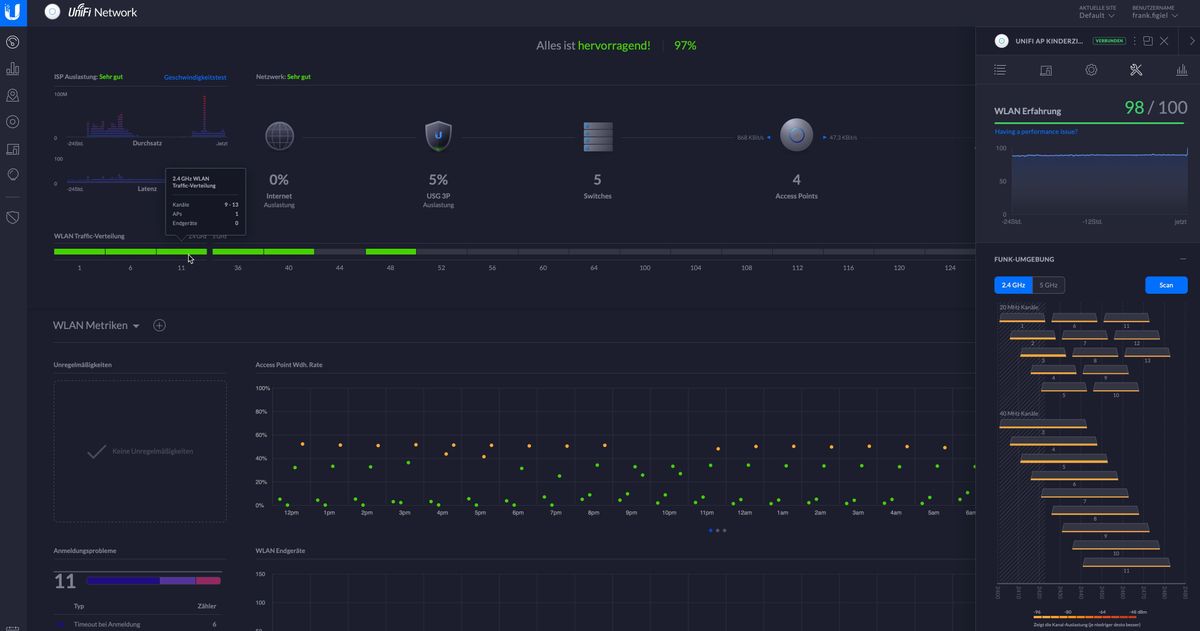Select the 2.4 GHz band toggle
The image size is (1200, 631).
(1013, 285)
